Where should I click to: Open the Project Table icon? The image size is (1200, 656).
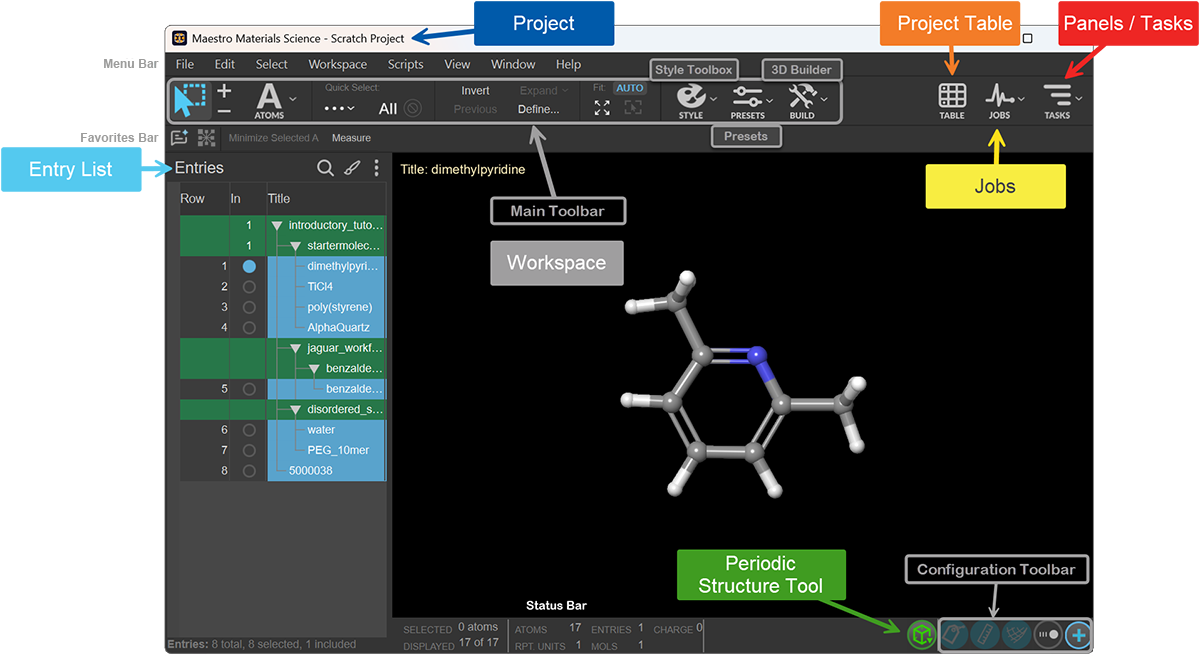pos(952,96)
